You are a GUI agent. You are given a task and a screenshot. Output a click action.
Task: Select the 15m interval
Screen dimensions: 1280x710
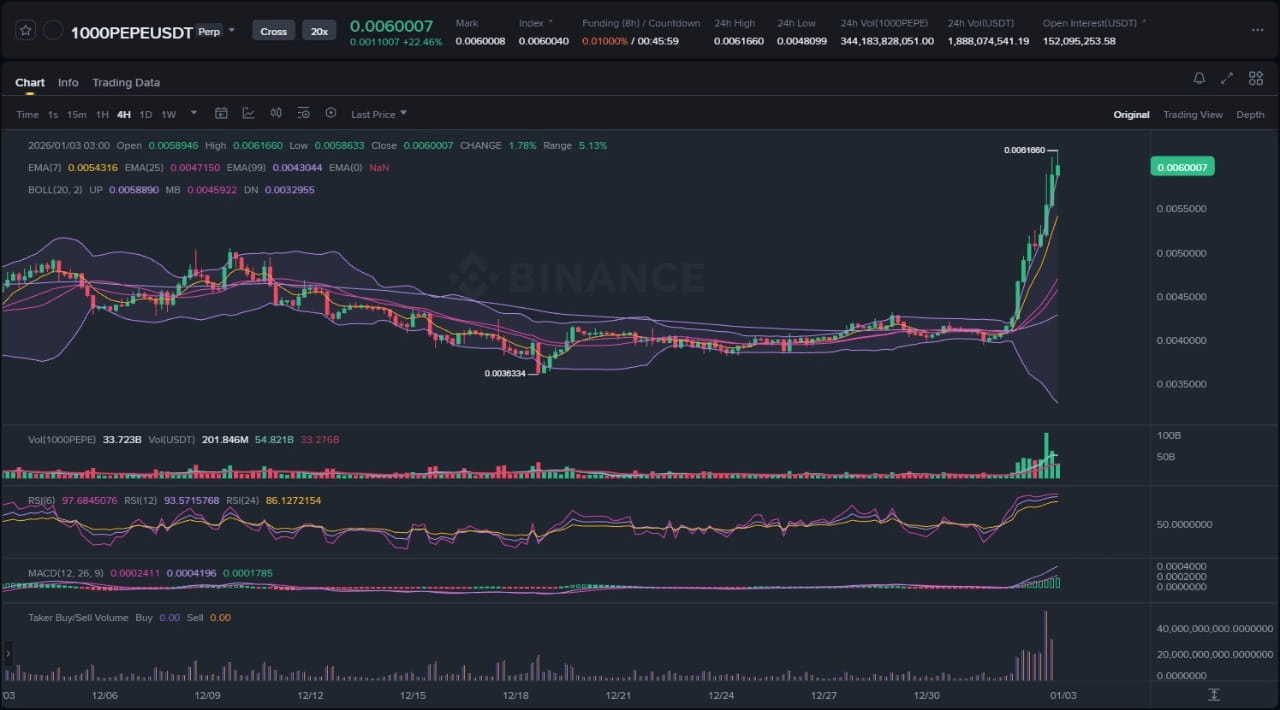(77, 114)
